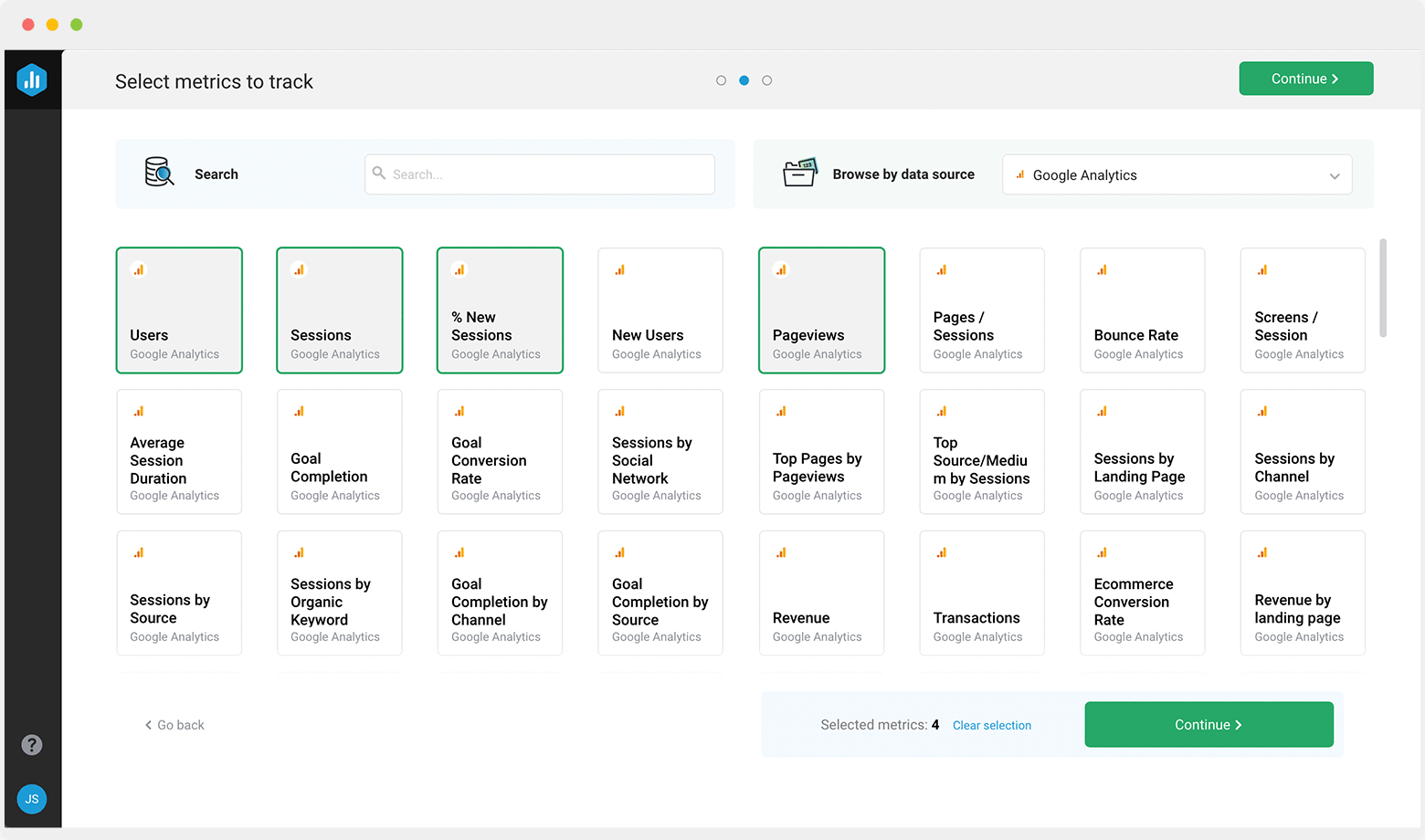Open the Google Analytics data source dropdown
1425x840 pixels.
(x=1177, y=174)
